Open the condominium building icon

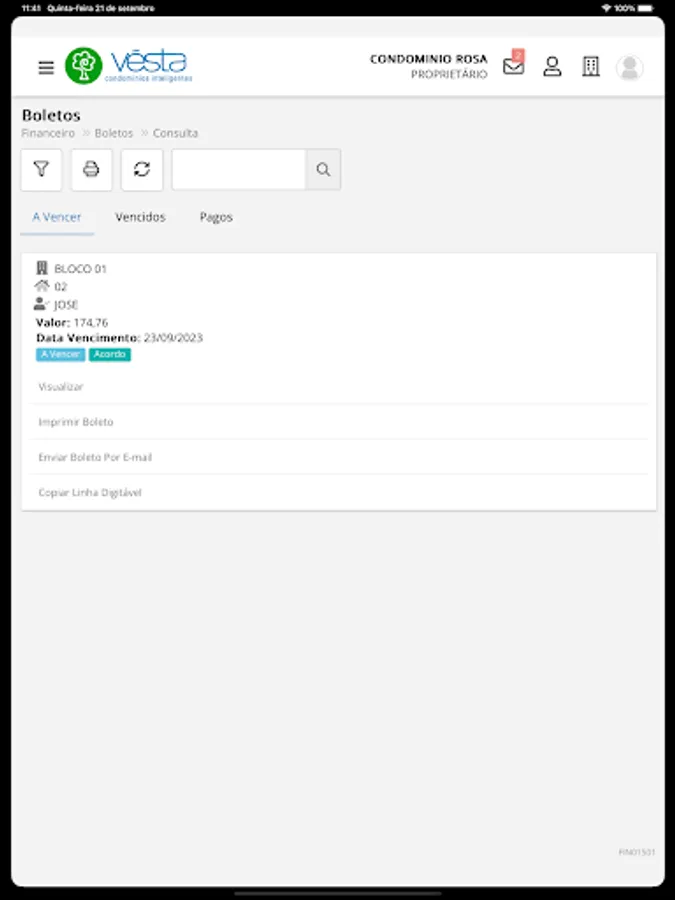[591, 67]
